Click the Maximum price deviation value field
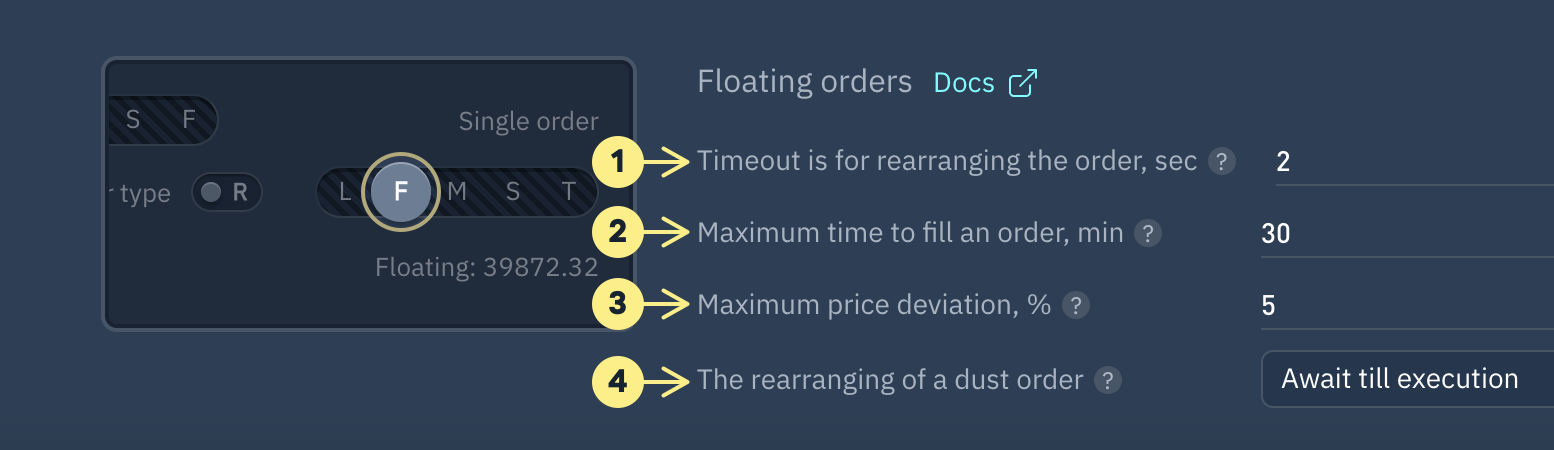1554x450 pixels. coord(1404,305)
